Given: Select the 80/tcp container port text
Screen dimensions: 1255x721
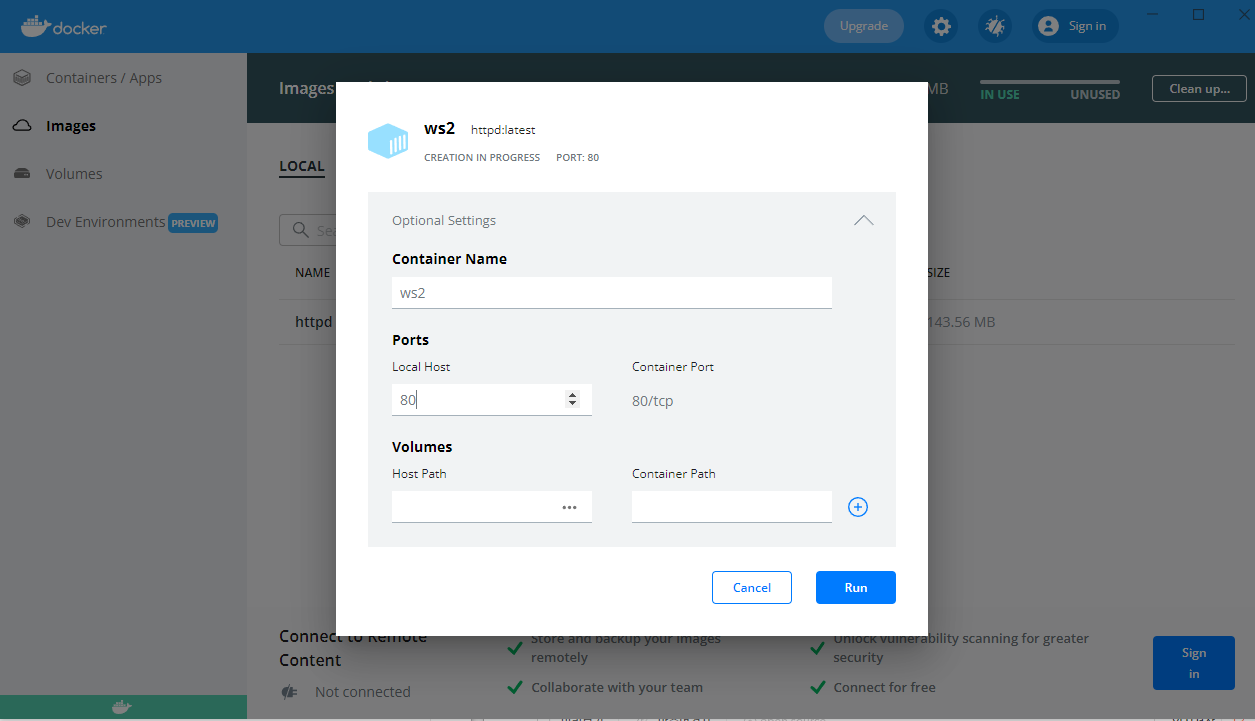Looking at the screenshot, I should pyautogui.click(x=653, y=401).
